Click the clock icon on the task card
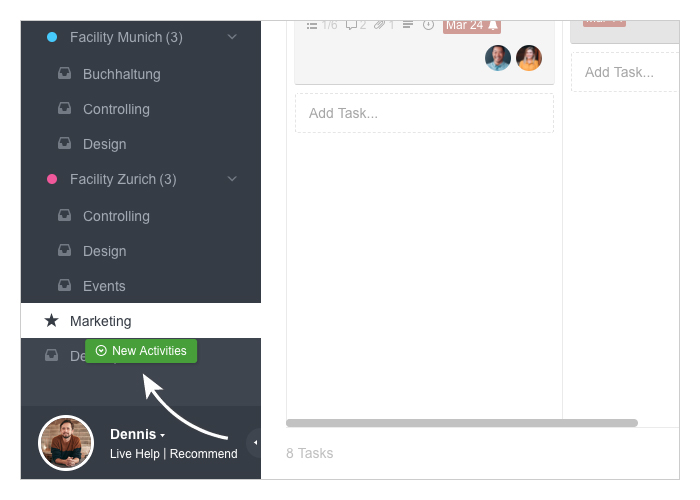This screenshot has width=700, height=500. (428, 25)
